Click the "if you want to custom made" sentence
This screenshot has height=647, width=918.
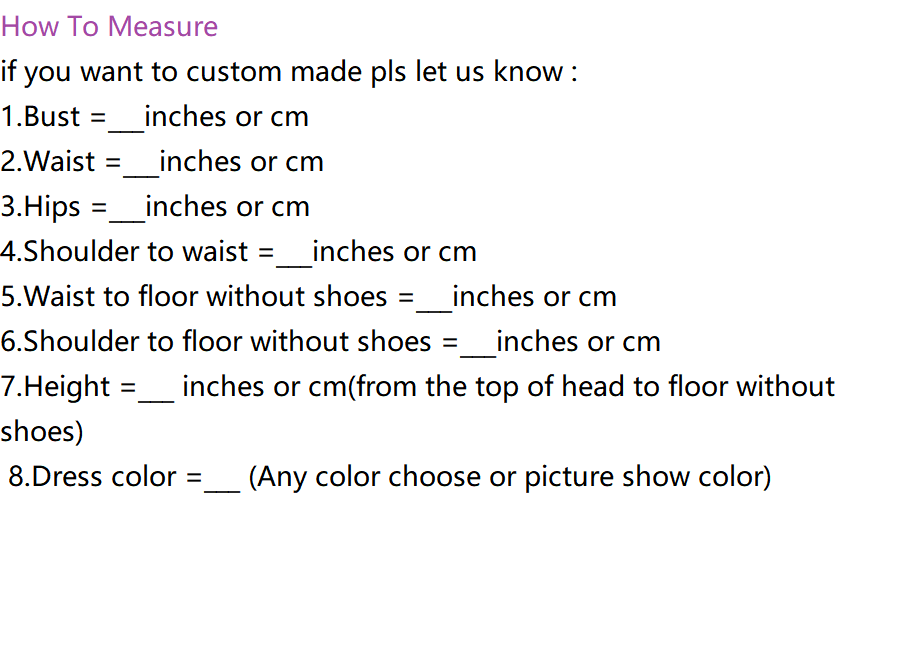coord(288,72)
